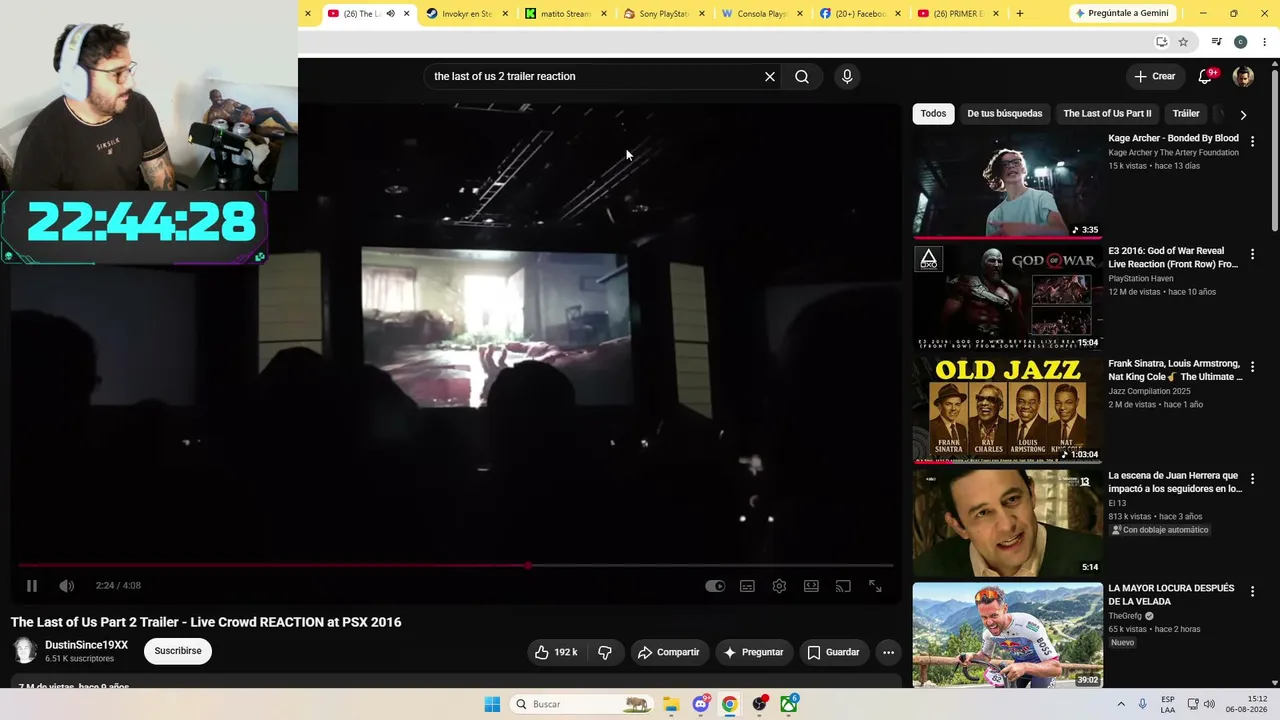Click the taskbar Buscar search box
The height and width of the screenshot is (720, 1280).
[x=582, y=704]
